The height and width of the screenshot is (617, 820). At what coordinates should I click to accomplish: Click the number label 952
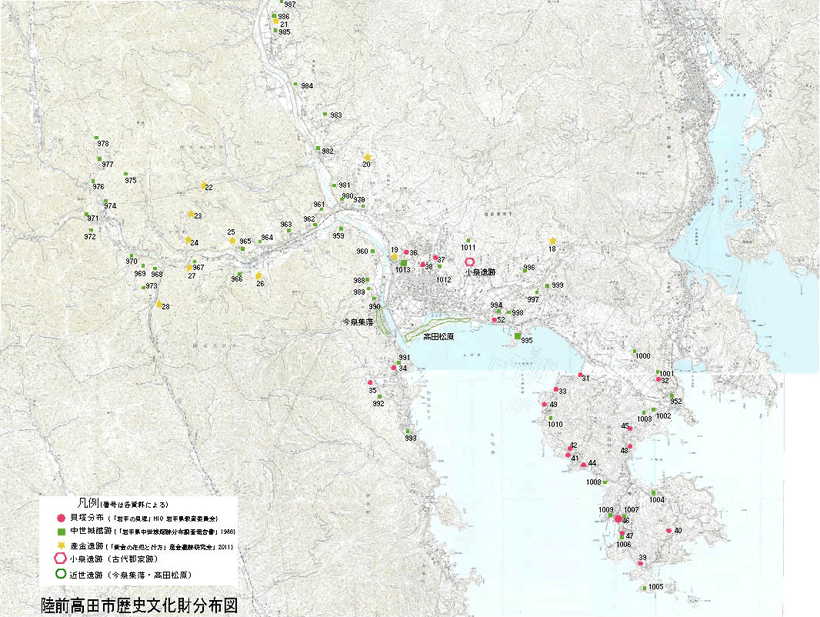[676, 402]
